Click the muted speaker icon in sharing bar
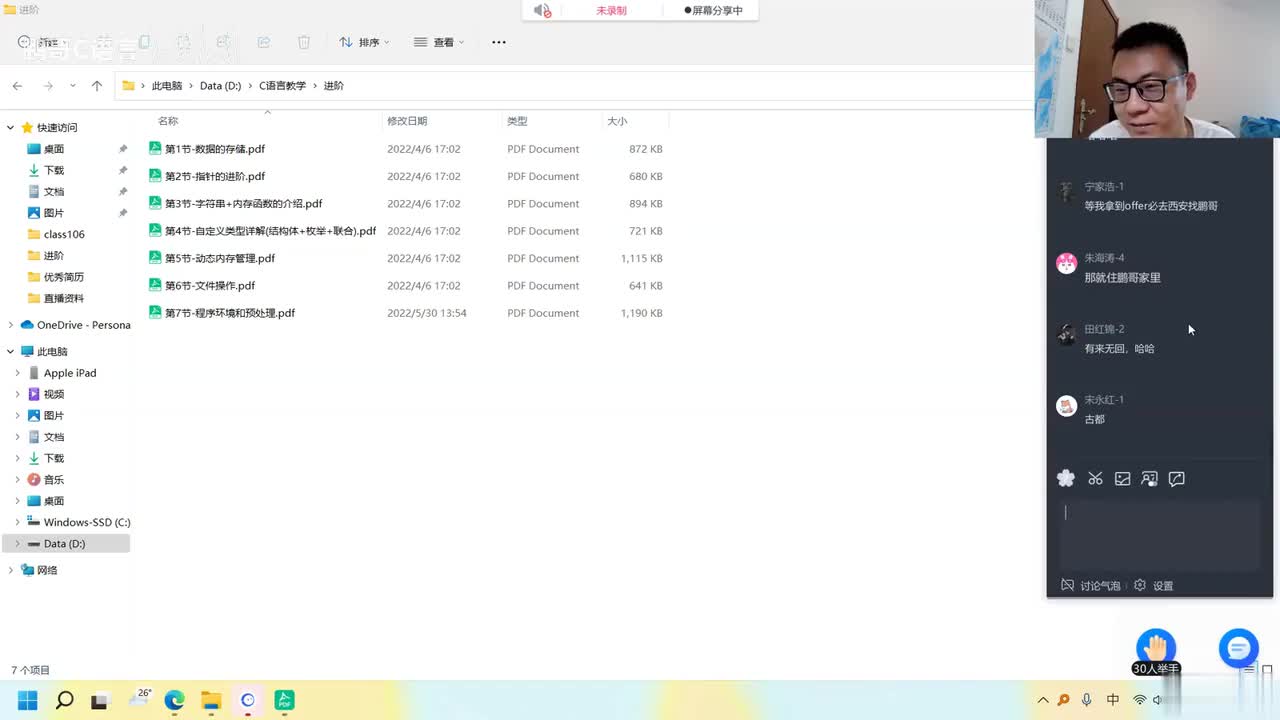This screenshot has height=720, width=1280. tap(542, 10)
